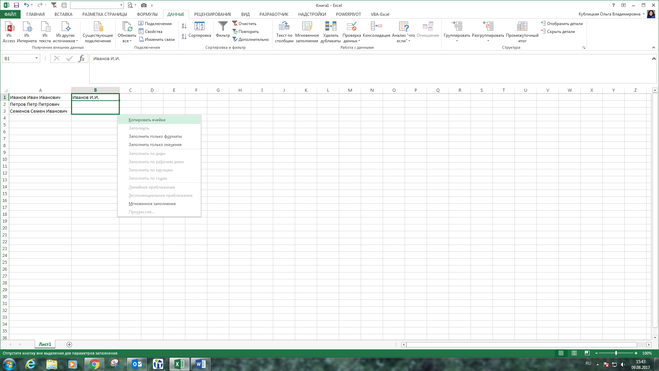Choose 'Заполнить только значения' in menu
This screenshot has width=659, height=371.
(x=159, y=145)
